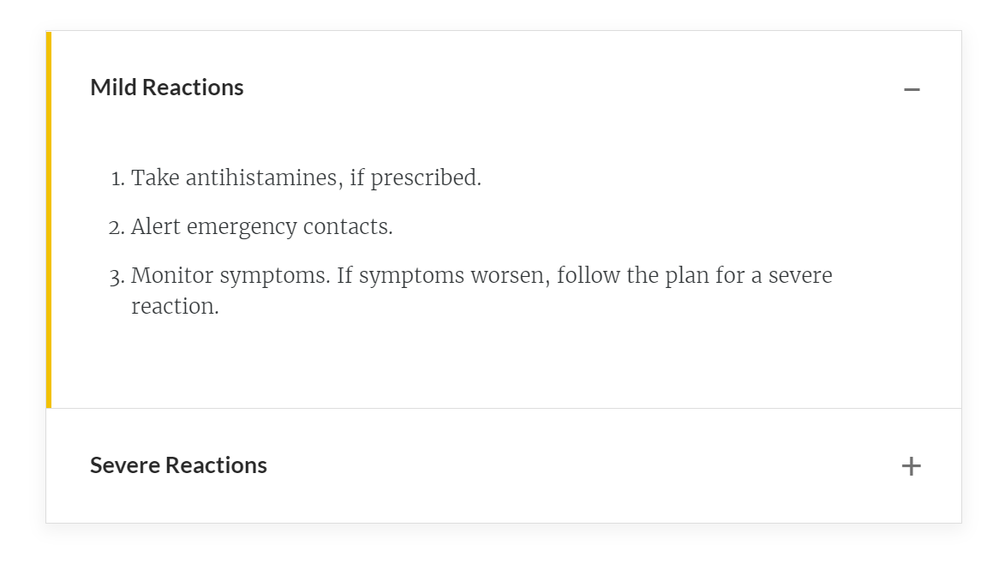Collapse Mild Reactions using the minus icon

tap(911, 90)
